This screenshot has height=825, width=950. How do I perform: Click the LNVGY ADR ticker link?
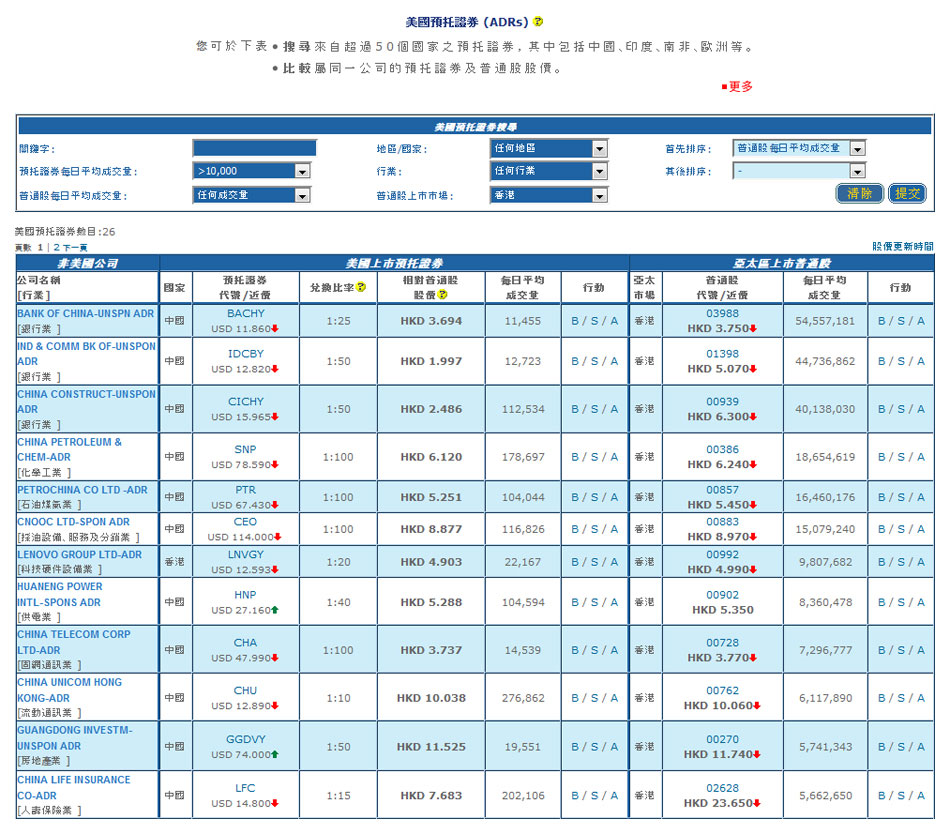(245, 554)
